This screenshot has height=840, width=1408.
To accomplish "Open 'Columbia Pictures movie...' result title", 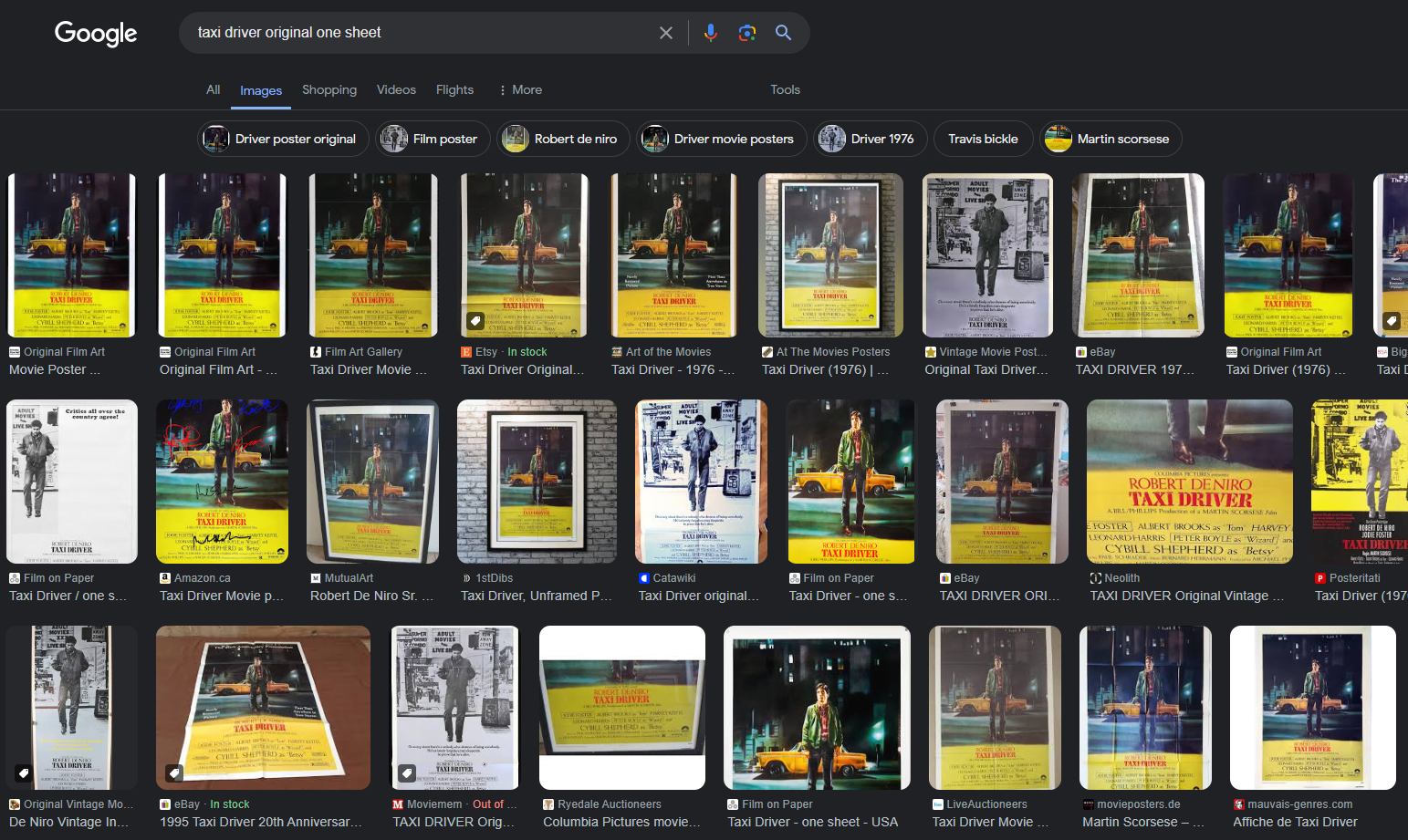I will pos(621,823).
